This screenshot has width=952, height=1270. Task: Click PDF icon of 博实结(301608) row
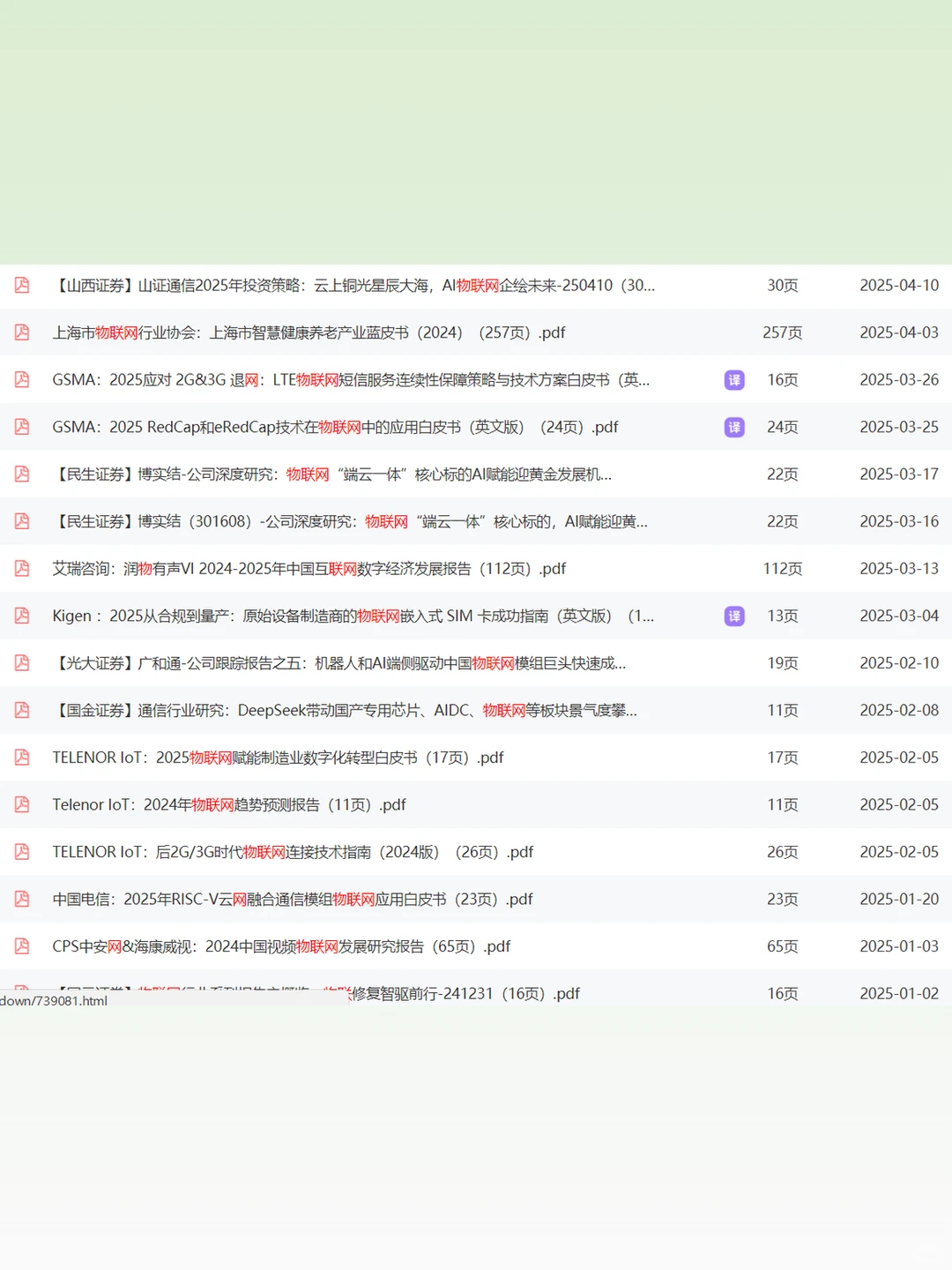[x=22, y=521]
